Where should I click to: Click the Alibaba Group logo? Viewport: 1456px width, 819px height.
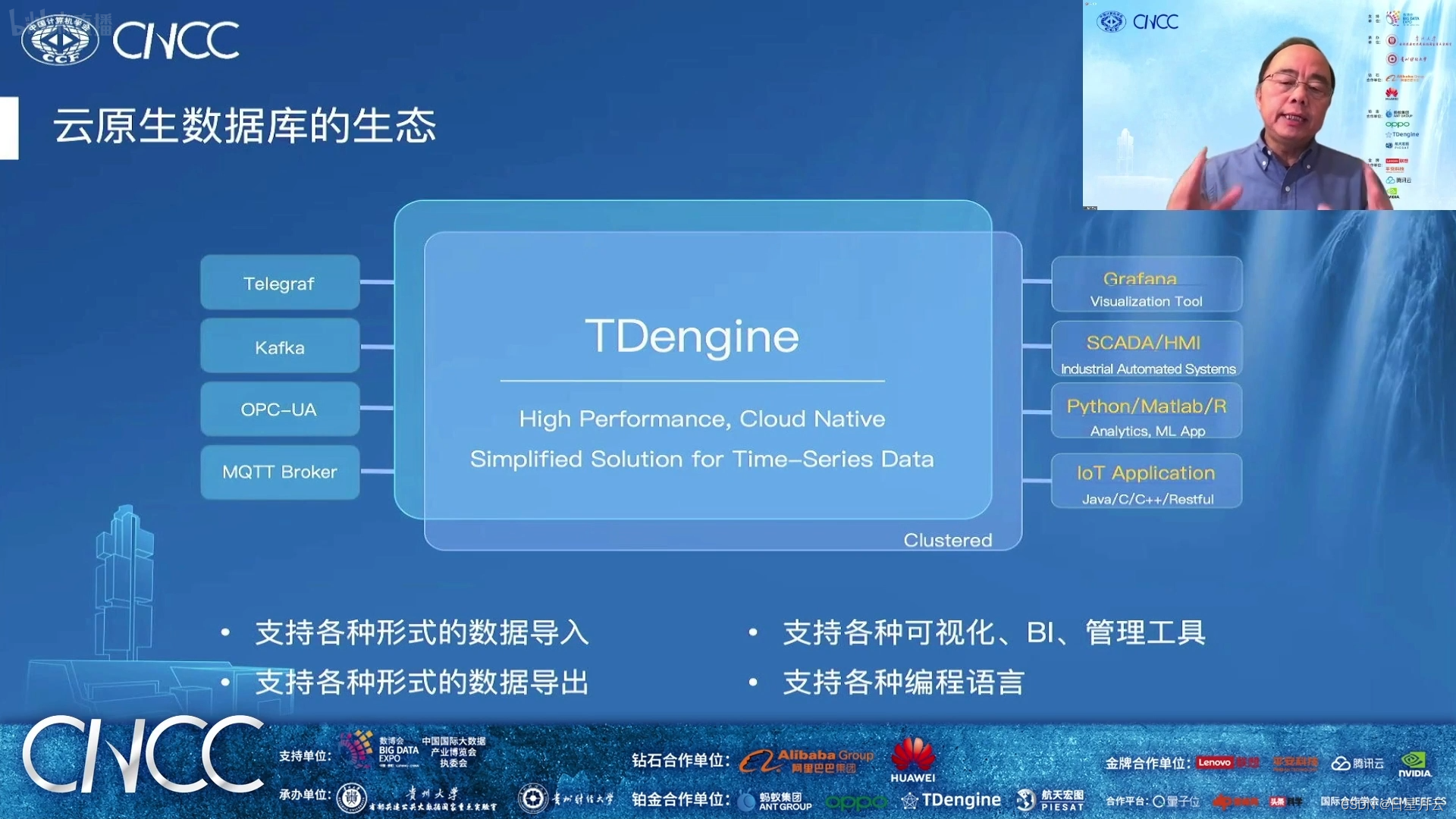click(x=805, y=761)
